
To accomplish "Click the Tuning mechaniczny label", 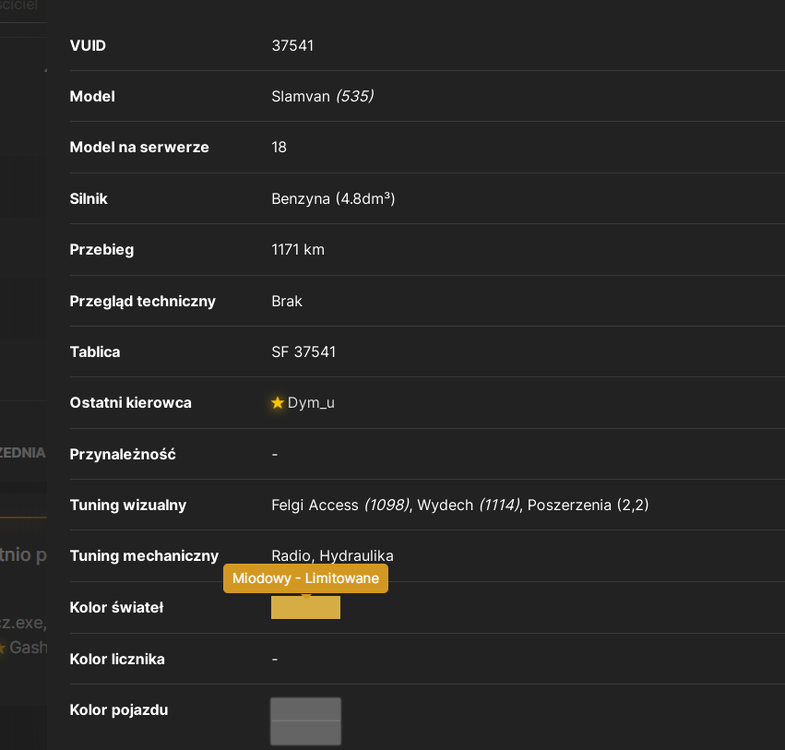I will pos(144,556).
